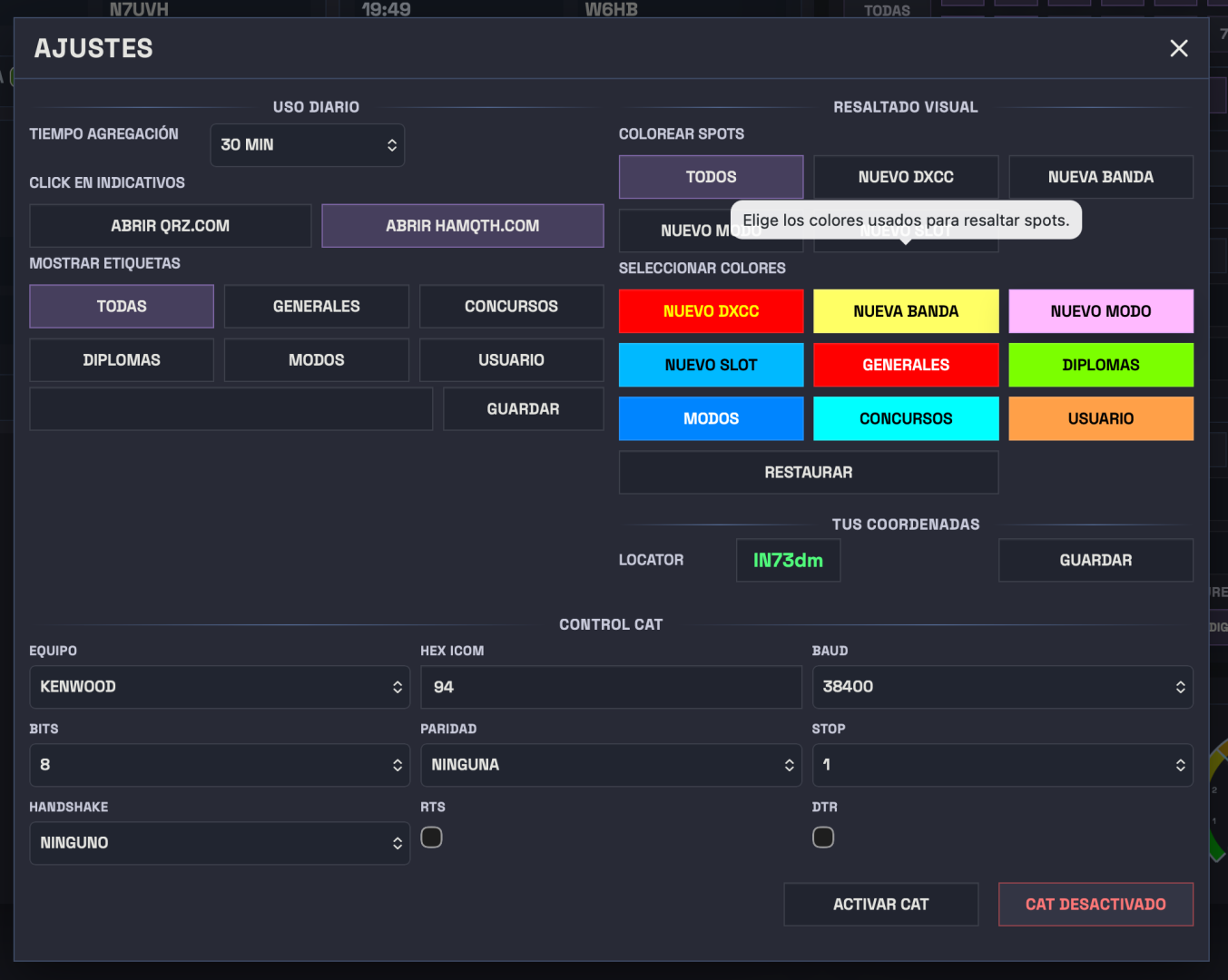Enable the DTR checkbox
Image resolution: width=1228 pixels, height=980 pixels.
(x=823, y=838)
